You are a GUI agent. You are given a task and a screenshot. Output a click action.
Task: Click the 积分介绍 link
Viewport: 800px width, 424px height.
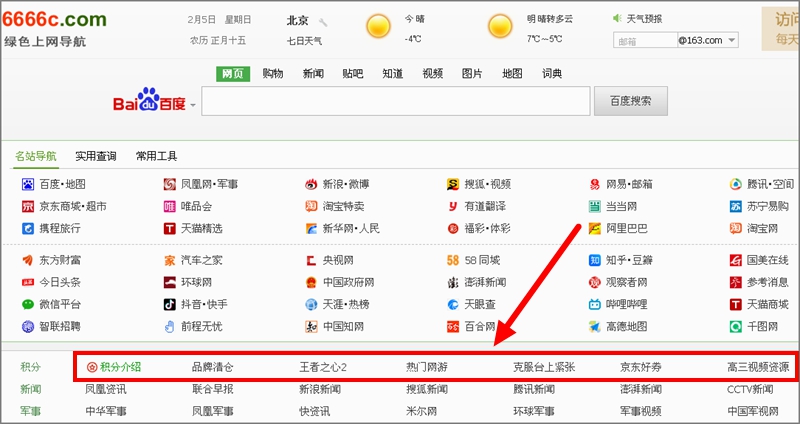[x=120, y=367]
